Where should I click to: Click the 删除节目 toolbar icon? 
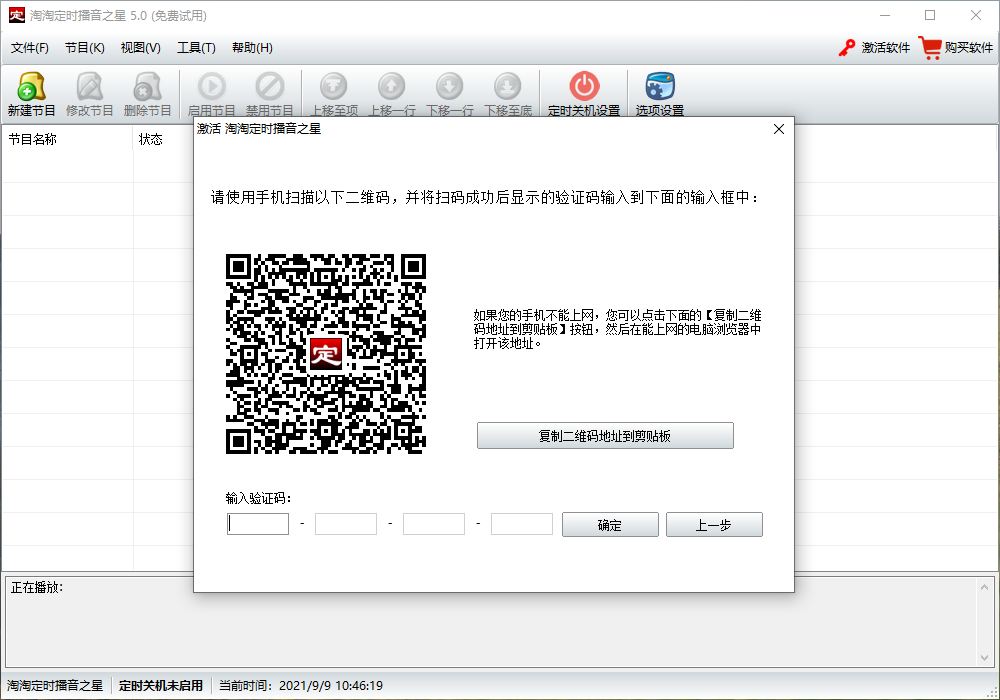point(148,87)
